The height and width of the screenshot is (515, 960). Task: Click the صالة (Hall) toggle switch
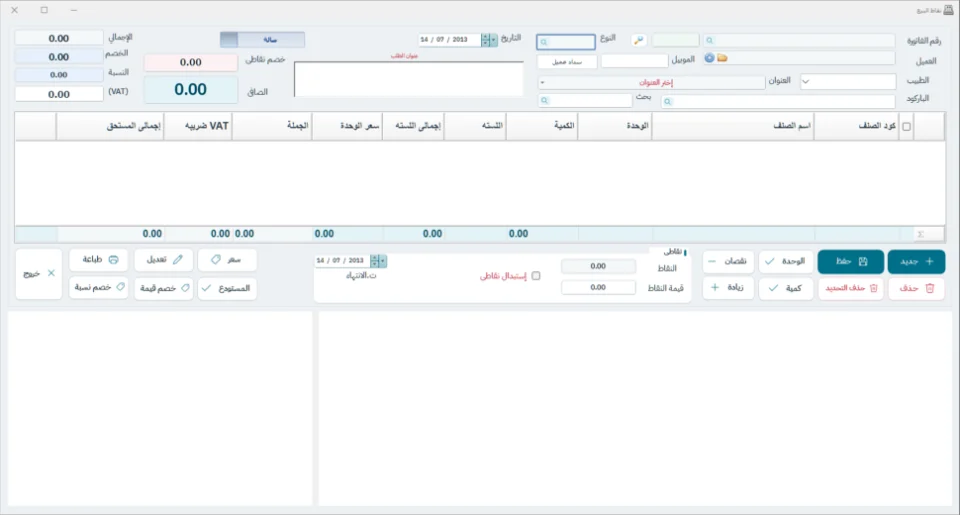262,40
